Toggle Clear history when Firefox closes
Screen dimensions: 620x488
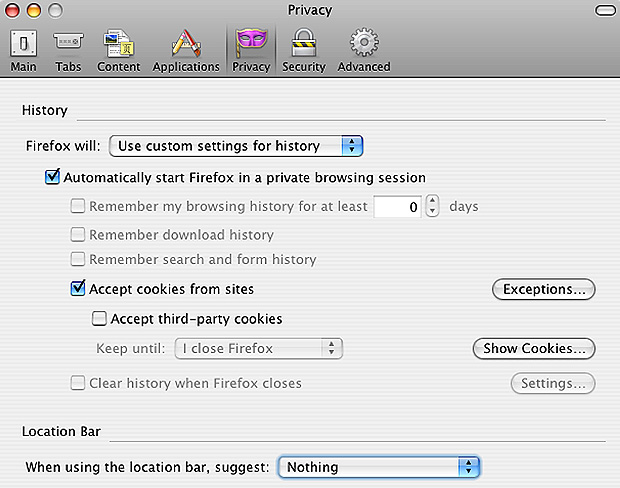tap(78, 383)
